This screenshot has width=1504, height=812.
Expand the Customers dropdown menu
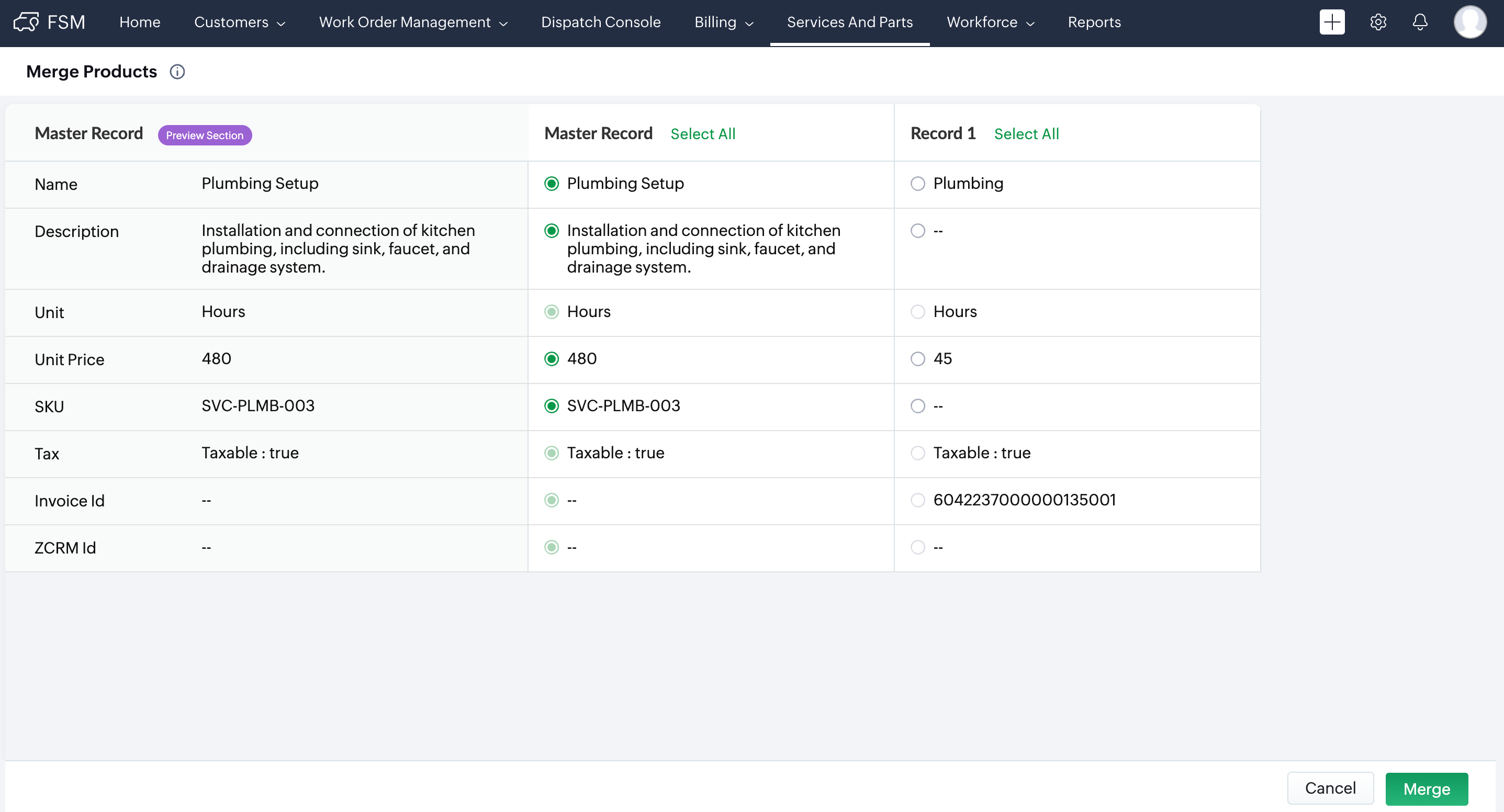239,22
